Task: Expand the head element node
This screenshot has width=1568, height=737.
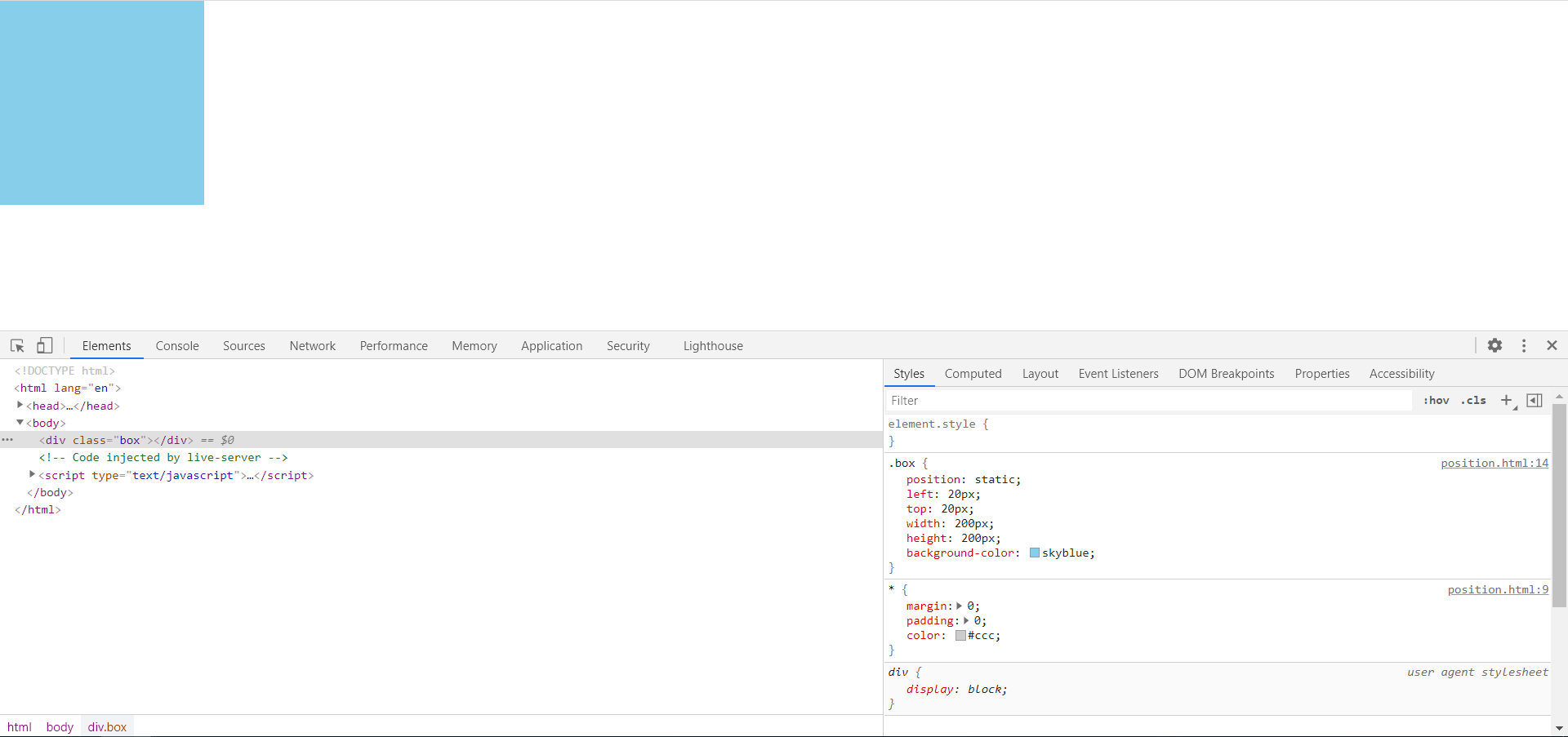Action: [x=20, y=405]
